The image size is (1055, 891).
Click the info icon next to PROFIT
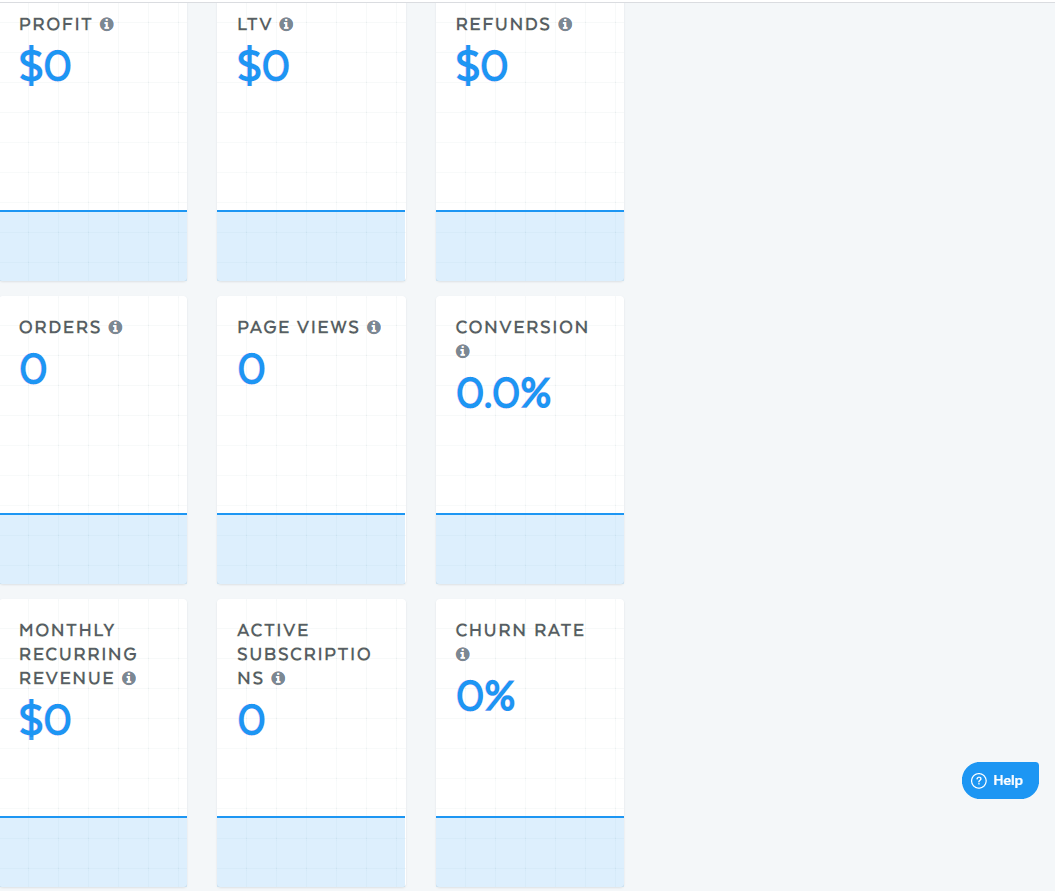point(107,24)
